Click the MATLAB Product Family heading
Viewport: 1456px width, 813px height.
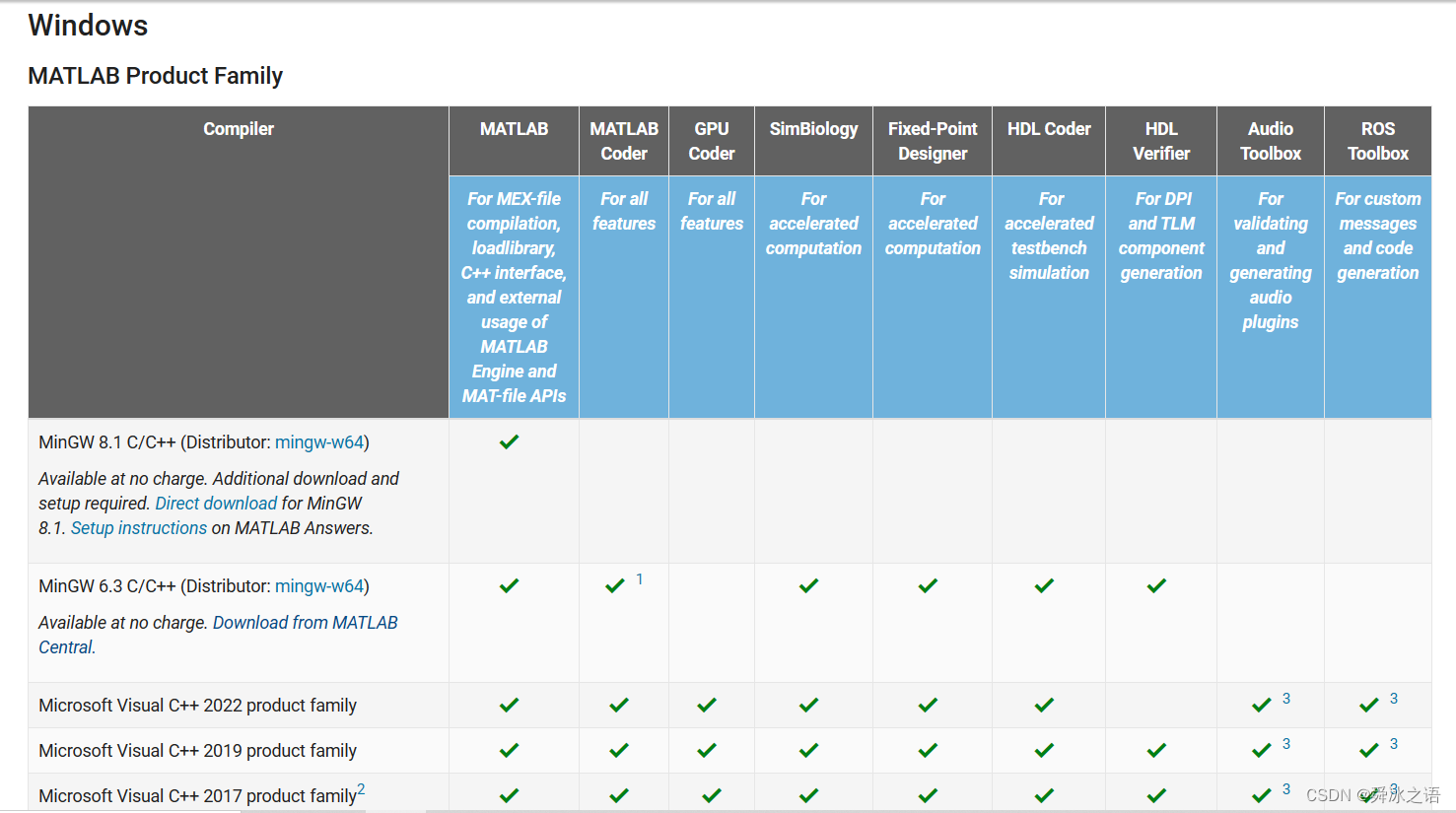(x=156, y=76)
